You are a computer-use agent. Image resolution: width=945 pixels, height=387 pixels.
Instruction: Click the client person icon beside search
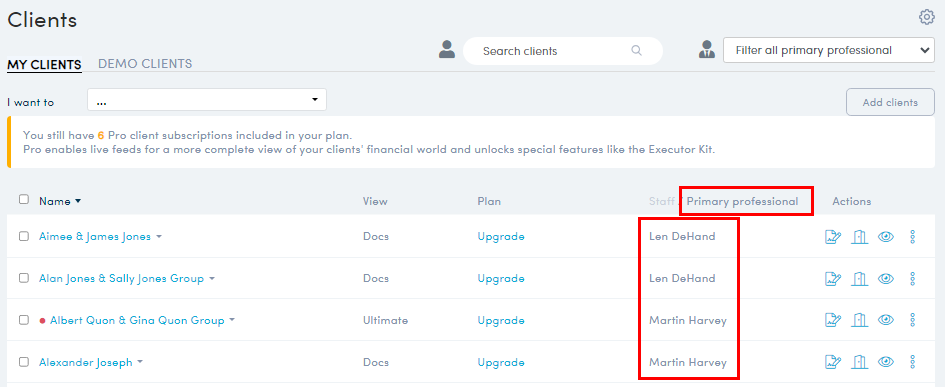(x=447, y=50)
